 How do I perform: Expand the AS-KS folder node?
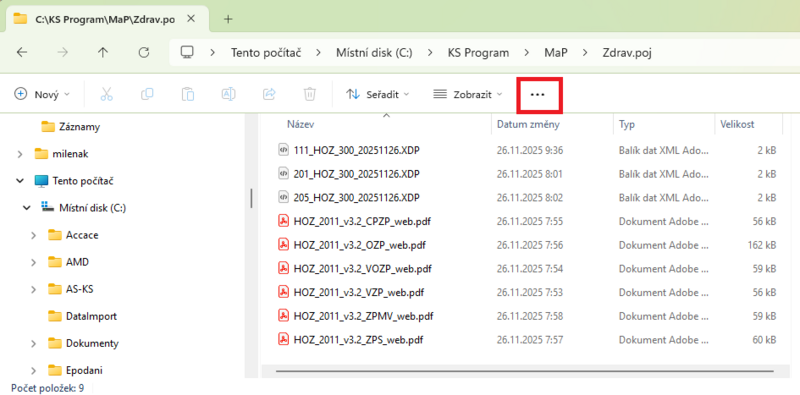tap(34, 289)
